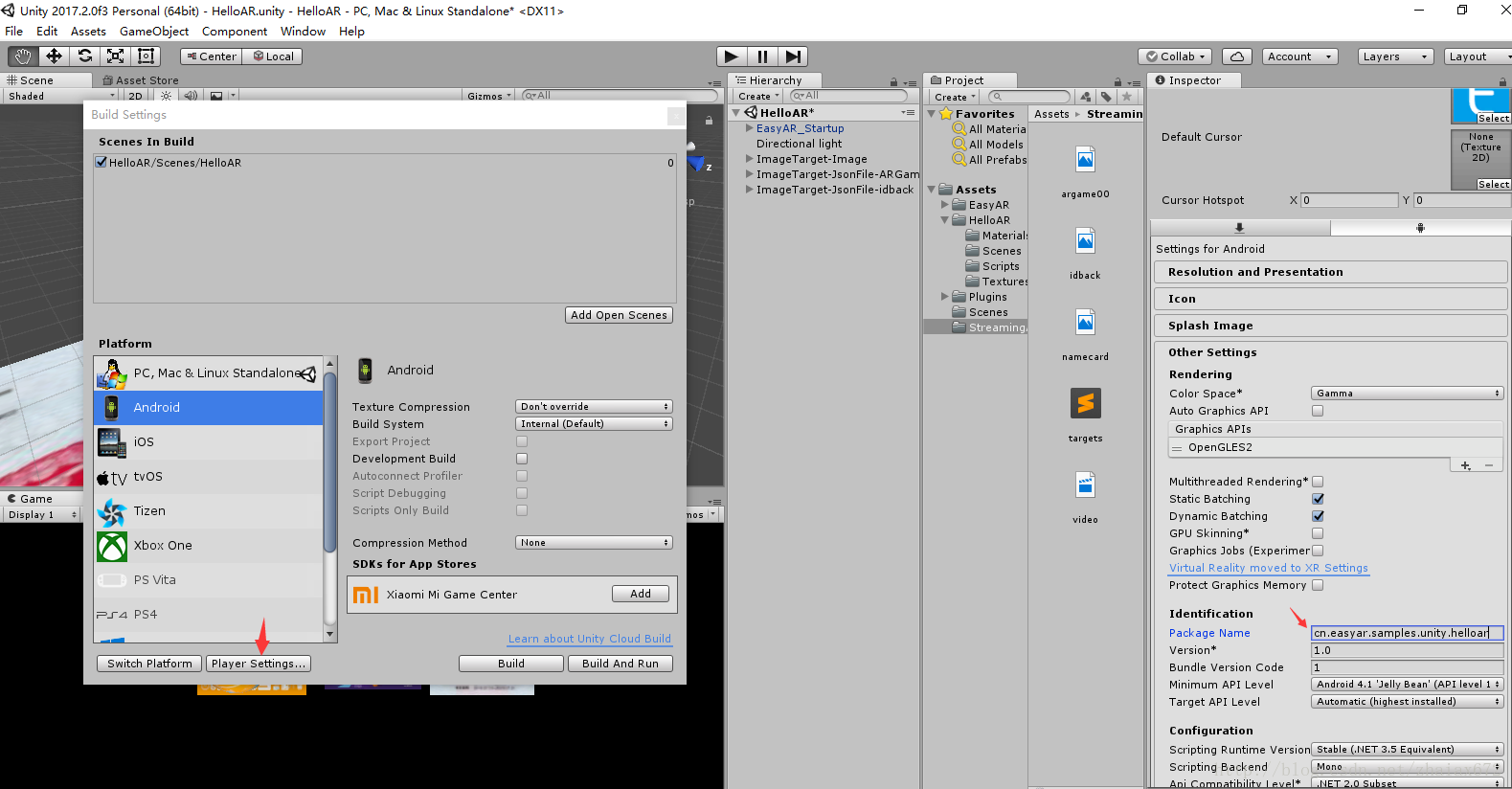Expand EasyAR_Startup in Hierarchy
This screenshot has width=1512, height=789.
pos(749,128)
